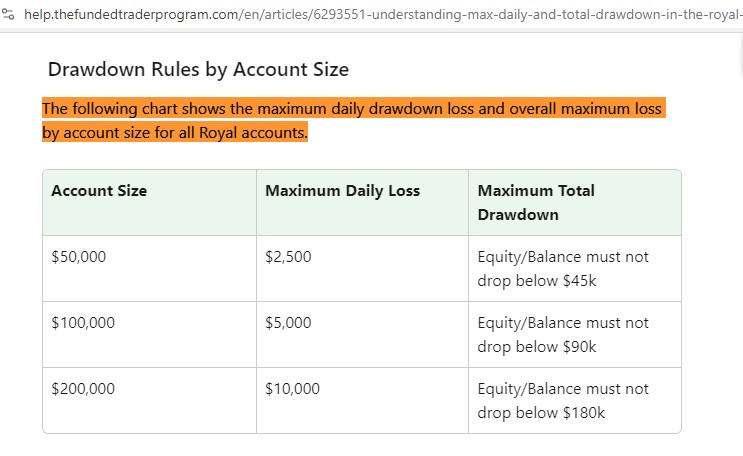Viewport: 743px width, 456px height.
Task: Click the 'Drawdown Rules by Account Size' heading
Action: coord(198,70)
